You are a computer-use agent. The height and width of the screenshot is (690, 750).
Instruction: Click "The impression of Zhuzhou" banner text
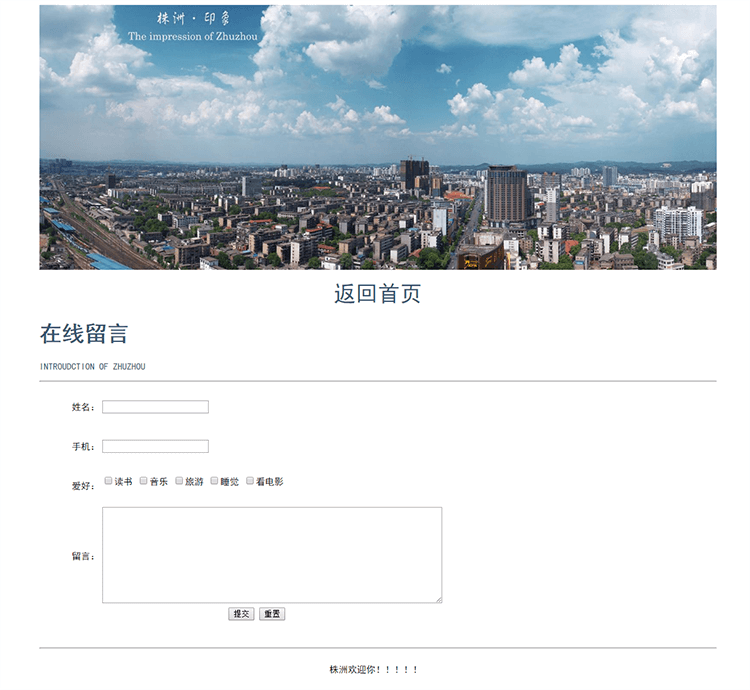tap(192, 37)
